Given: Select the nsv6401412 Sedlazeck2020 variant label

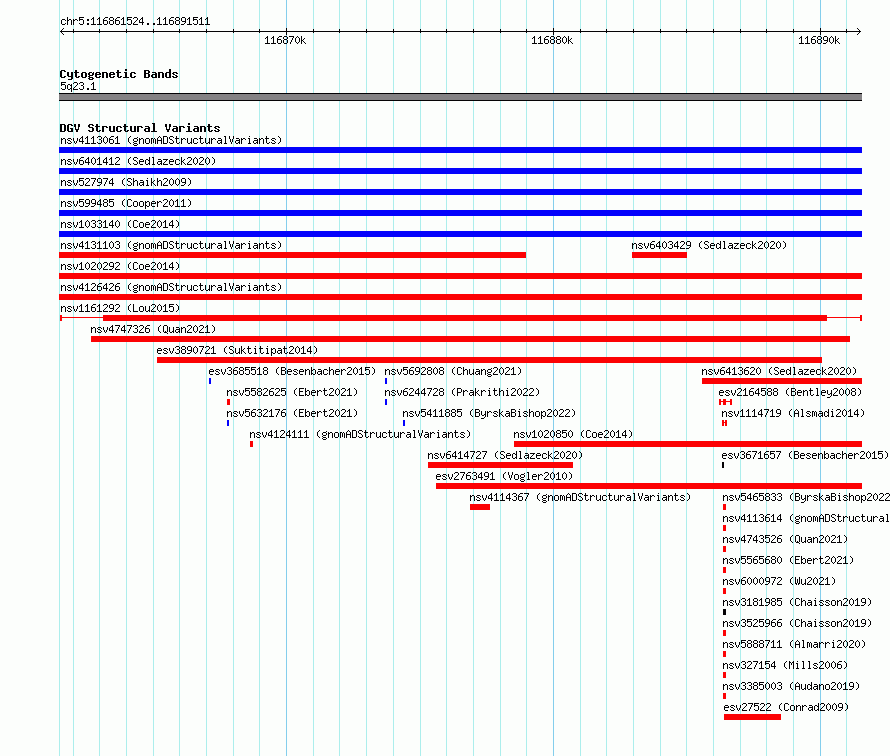Looking at the screenshot, I should click(x=138, y=161).
